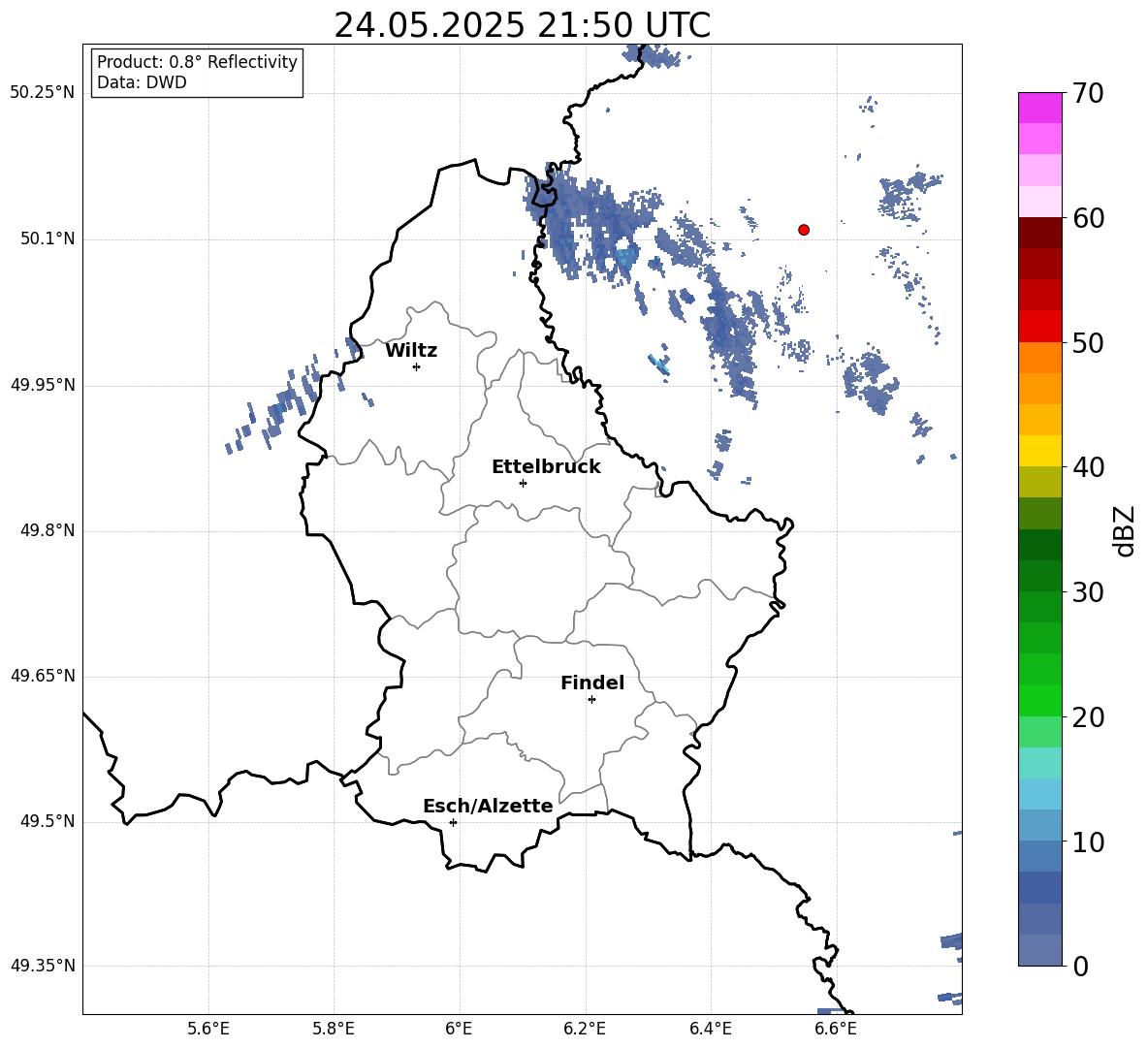
Task: Click the Findel station label
Action: [592, 683]
